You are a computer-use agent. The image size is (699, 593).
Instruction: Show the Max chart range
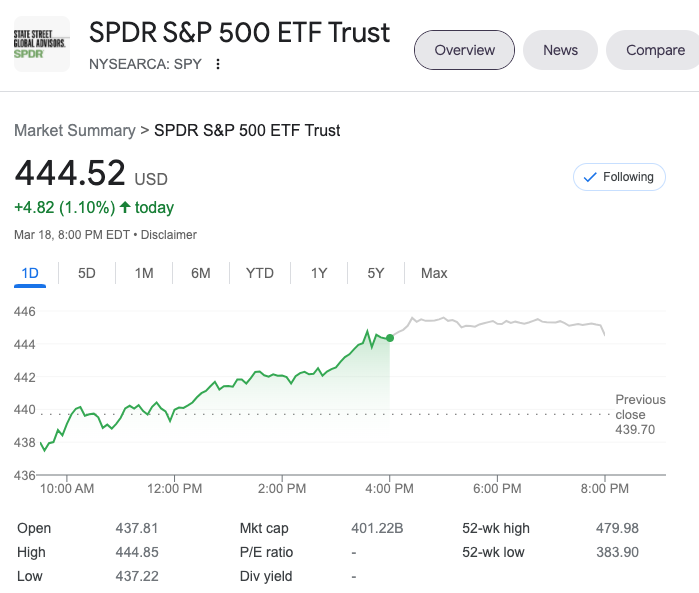(x=434, y=273)
